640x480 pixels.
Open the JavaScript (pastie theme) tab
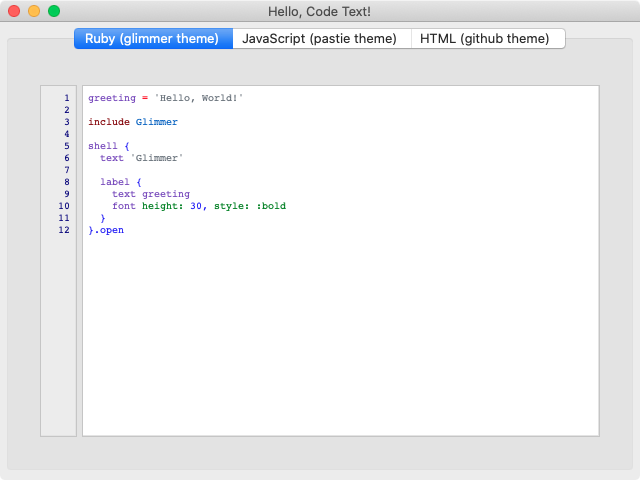(322, 39)
